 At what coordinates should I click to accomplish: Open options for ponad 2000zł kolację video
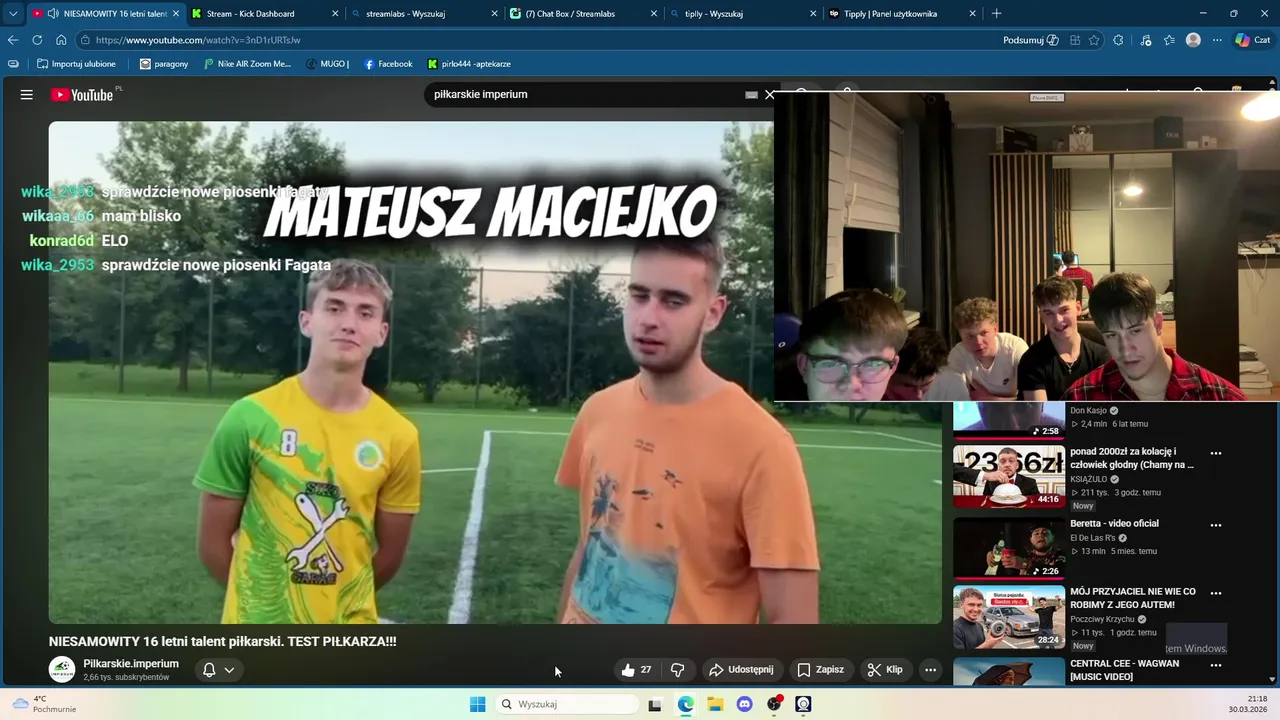click(1216, 453)
